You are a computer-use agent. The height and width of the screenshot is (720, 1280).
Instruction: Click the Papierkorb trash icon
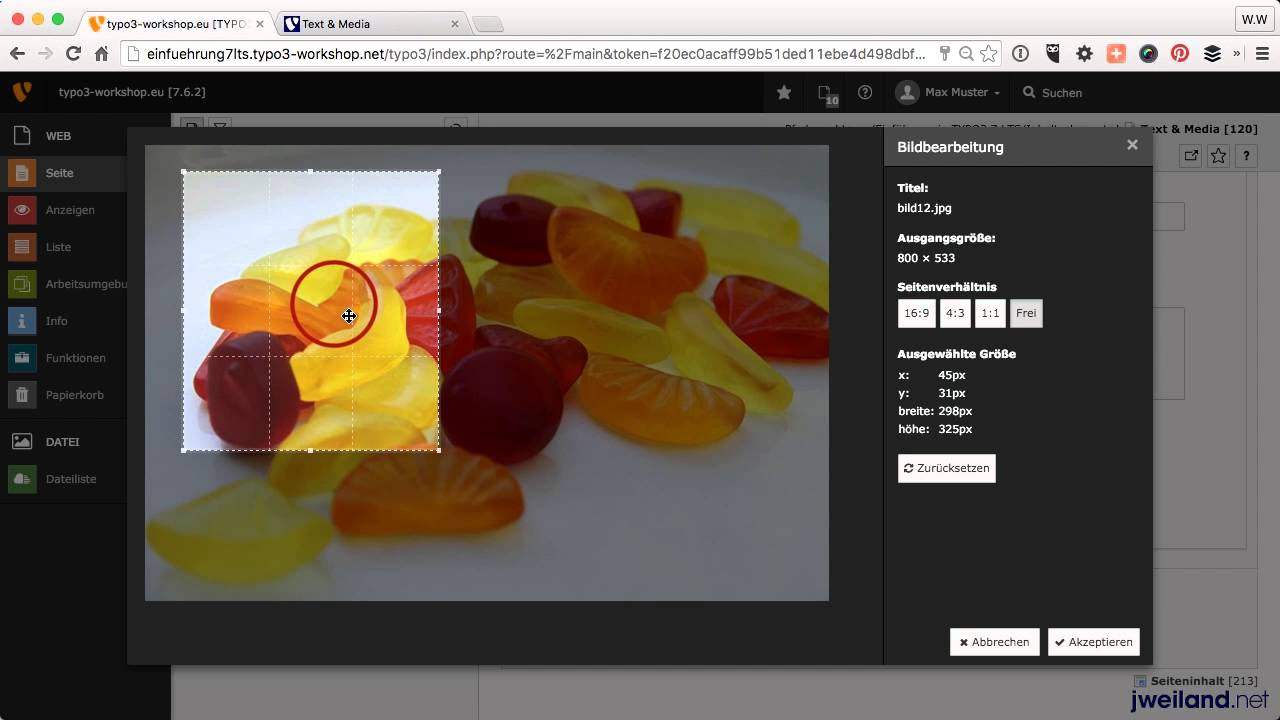click(22, 395)
